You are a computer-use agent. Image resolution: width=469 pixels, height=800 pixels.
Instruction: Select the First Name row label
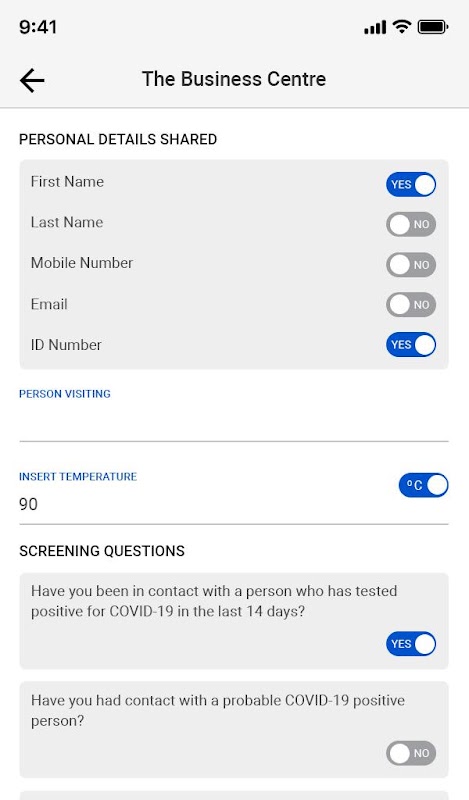67,182
